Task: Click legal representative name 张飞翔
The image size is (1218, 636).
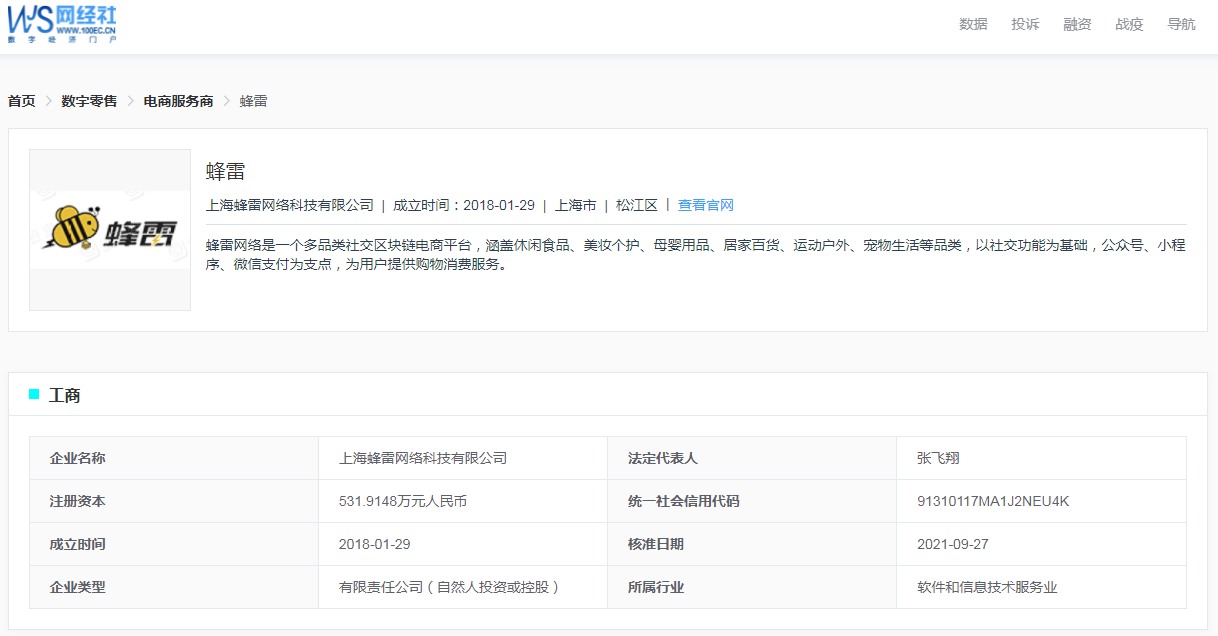Action: tap(938, 458)
